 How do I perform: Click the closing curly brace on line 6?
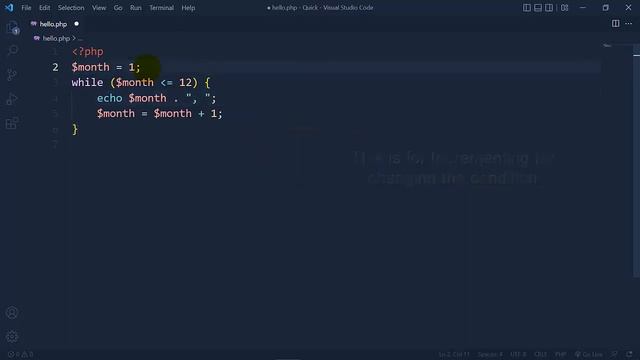pos(75,129)
